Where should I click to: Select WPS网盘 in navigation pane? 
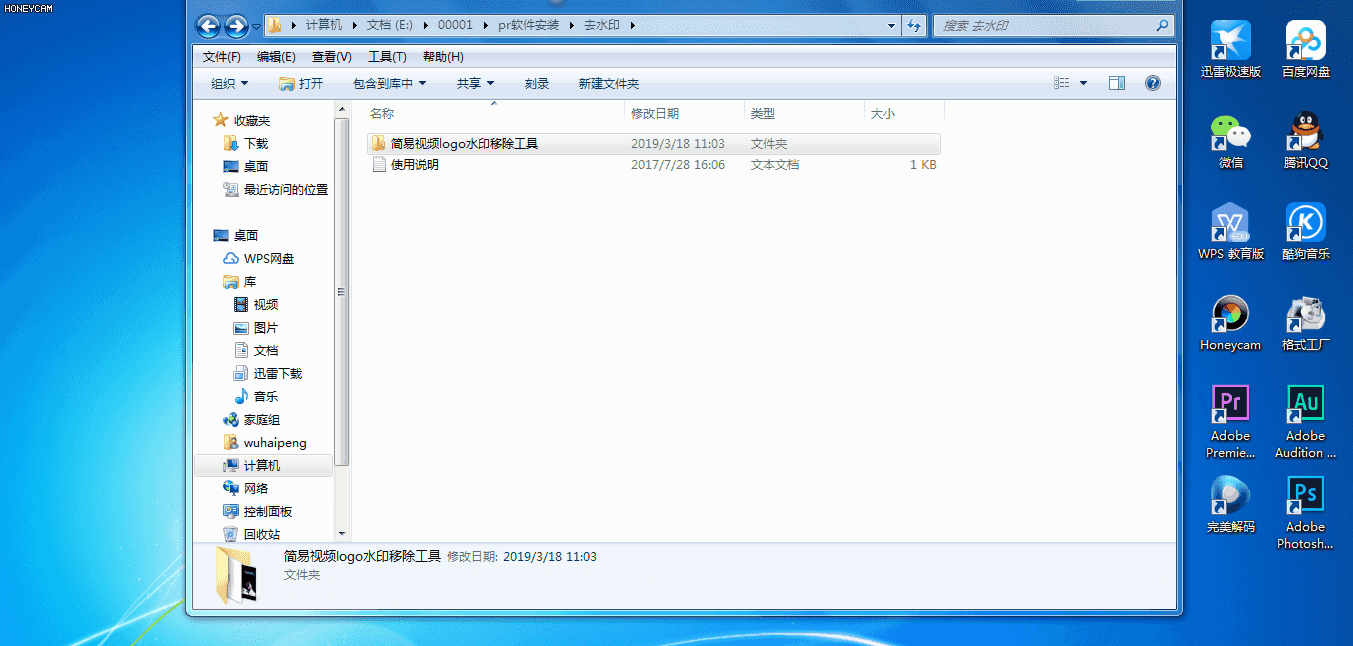[x=258, y=258]
